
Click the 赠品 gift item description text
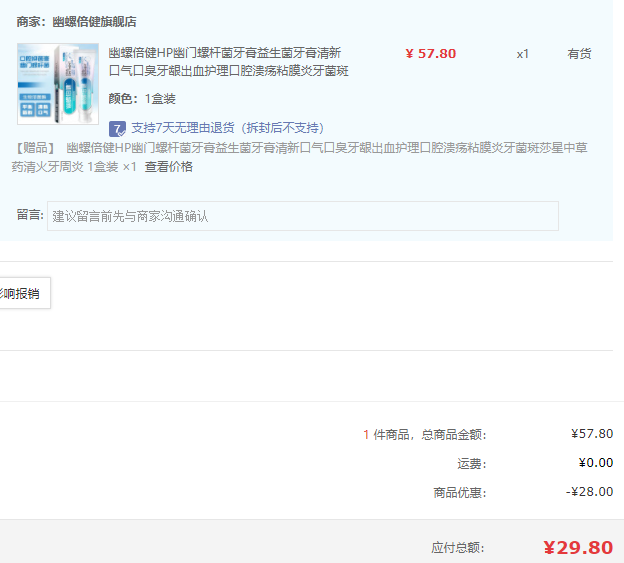click(299, 157)
